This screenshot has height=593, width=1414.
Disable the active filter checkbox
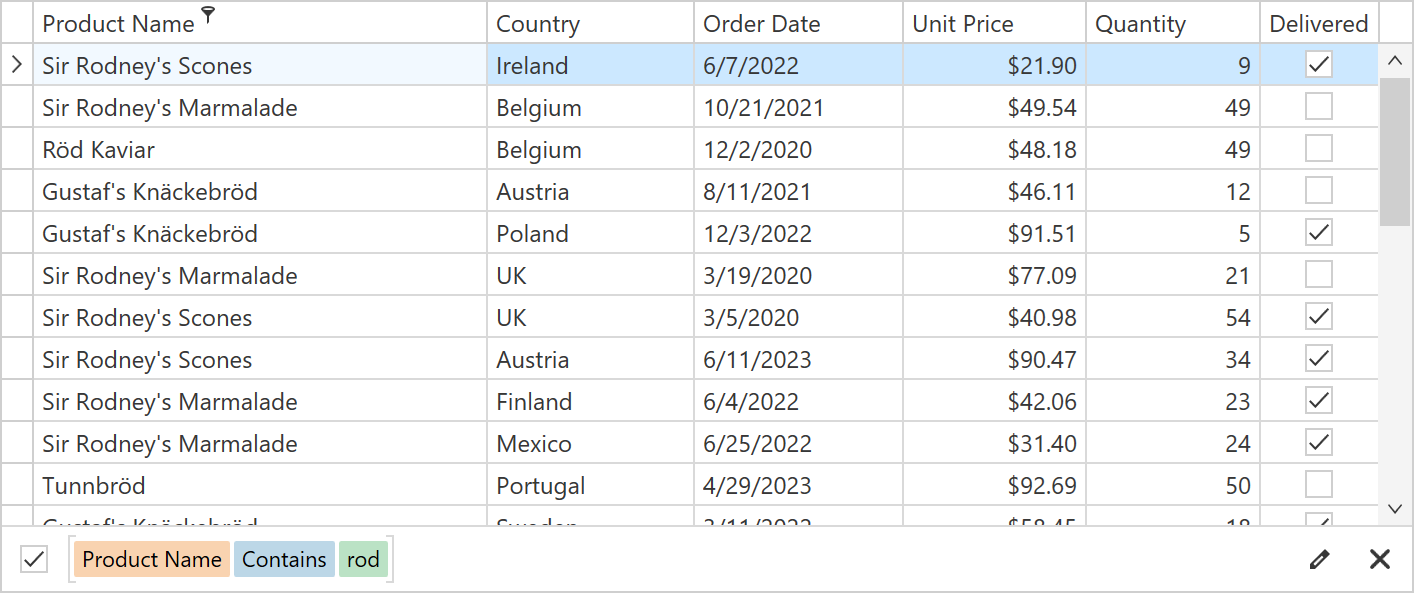pos(34,559)
